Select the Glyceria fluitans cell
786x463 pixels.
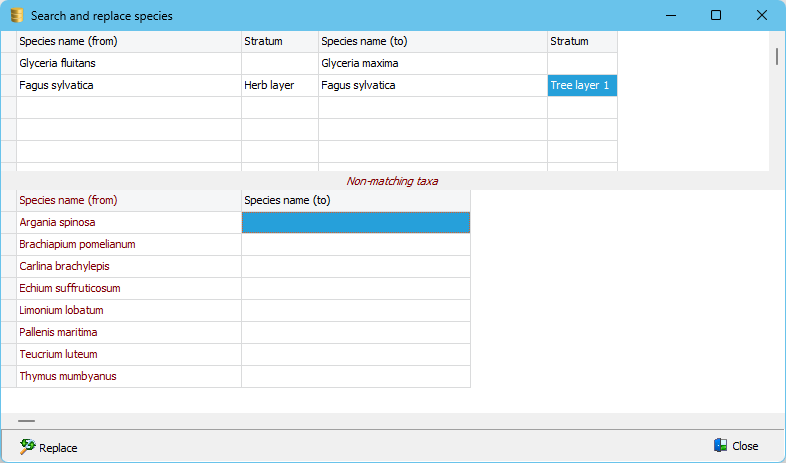129,64
